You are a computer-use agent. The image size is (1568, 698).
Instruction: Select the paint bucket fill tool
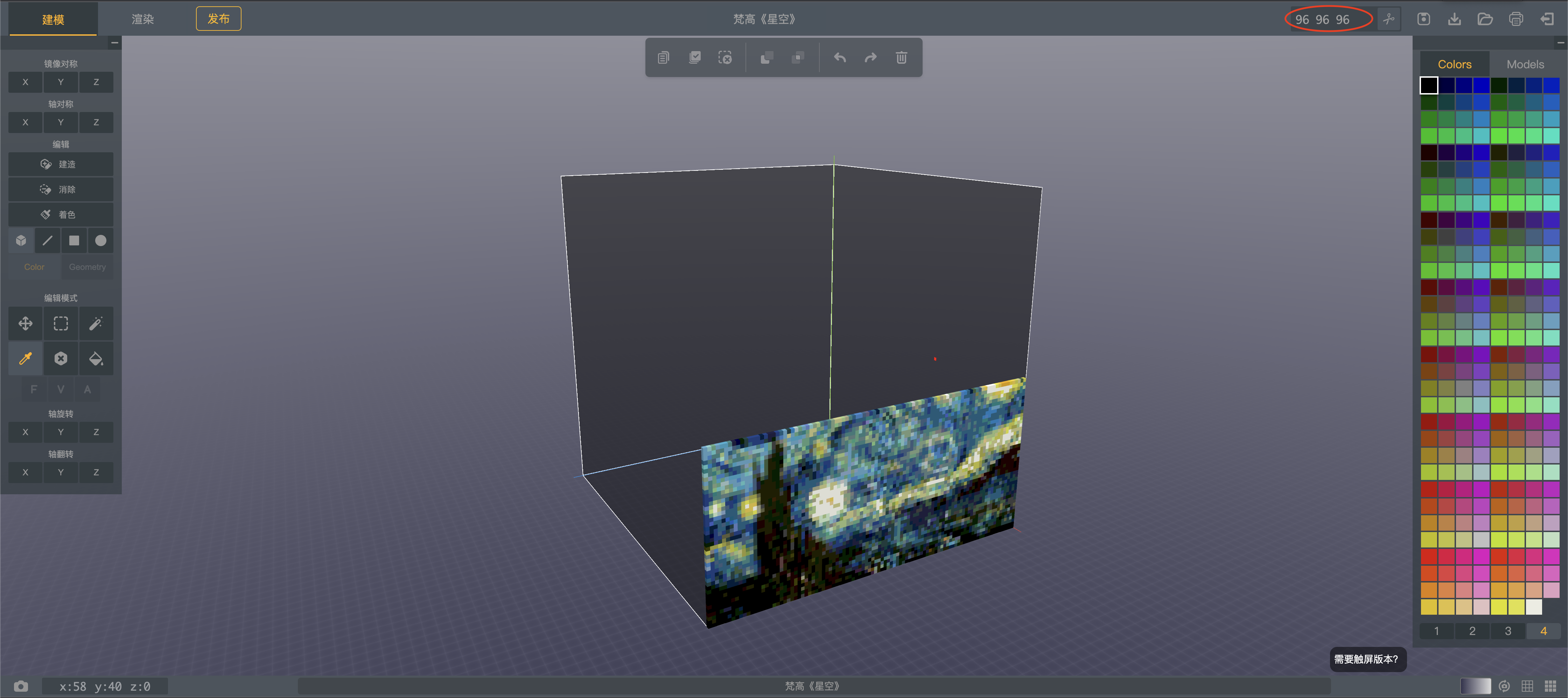click(96, 358)
